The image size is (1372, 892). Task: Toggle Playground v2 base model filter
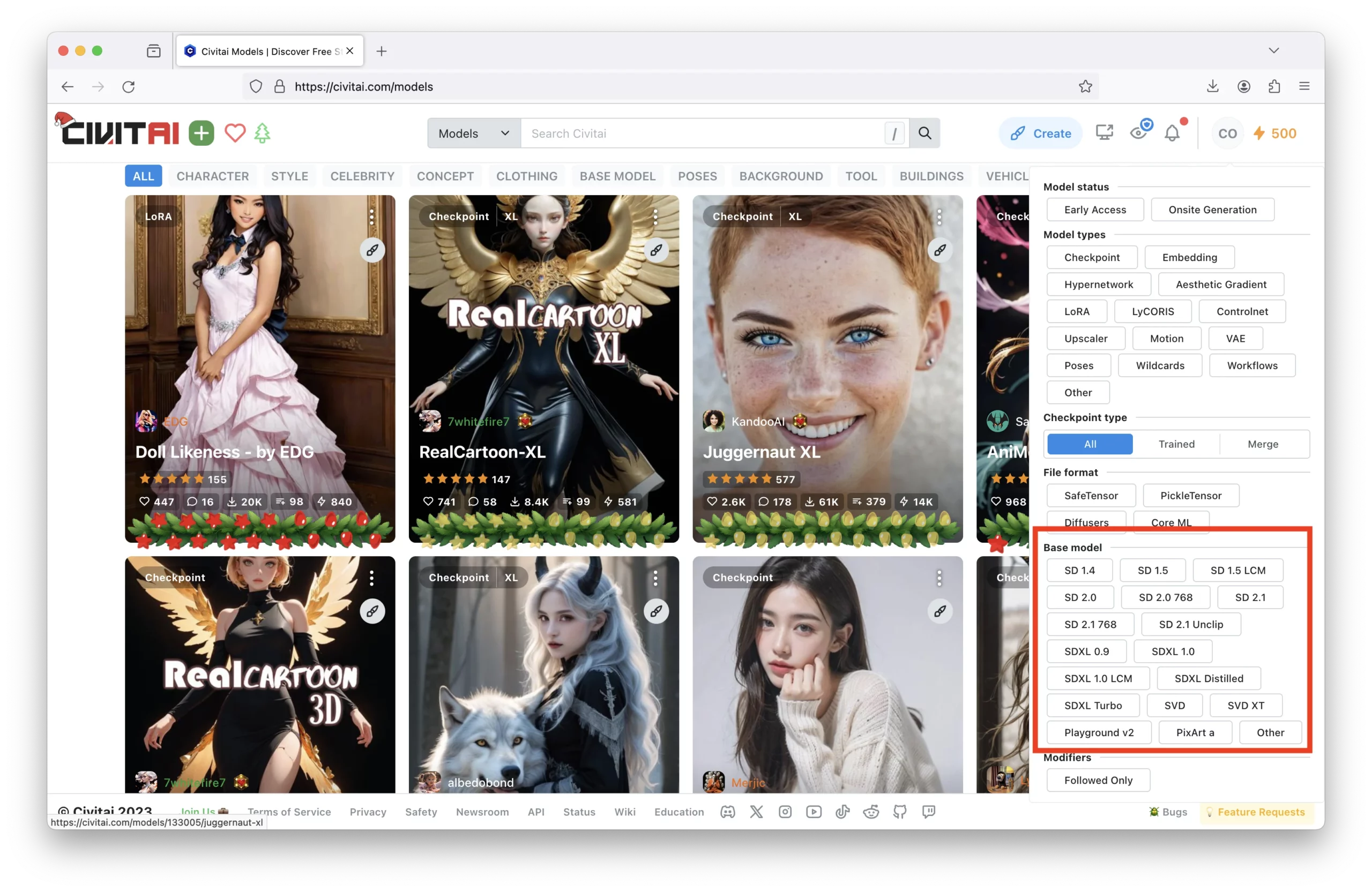(1099, 733)
